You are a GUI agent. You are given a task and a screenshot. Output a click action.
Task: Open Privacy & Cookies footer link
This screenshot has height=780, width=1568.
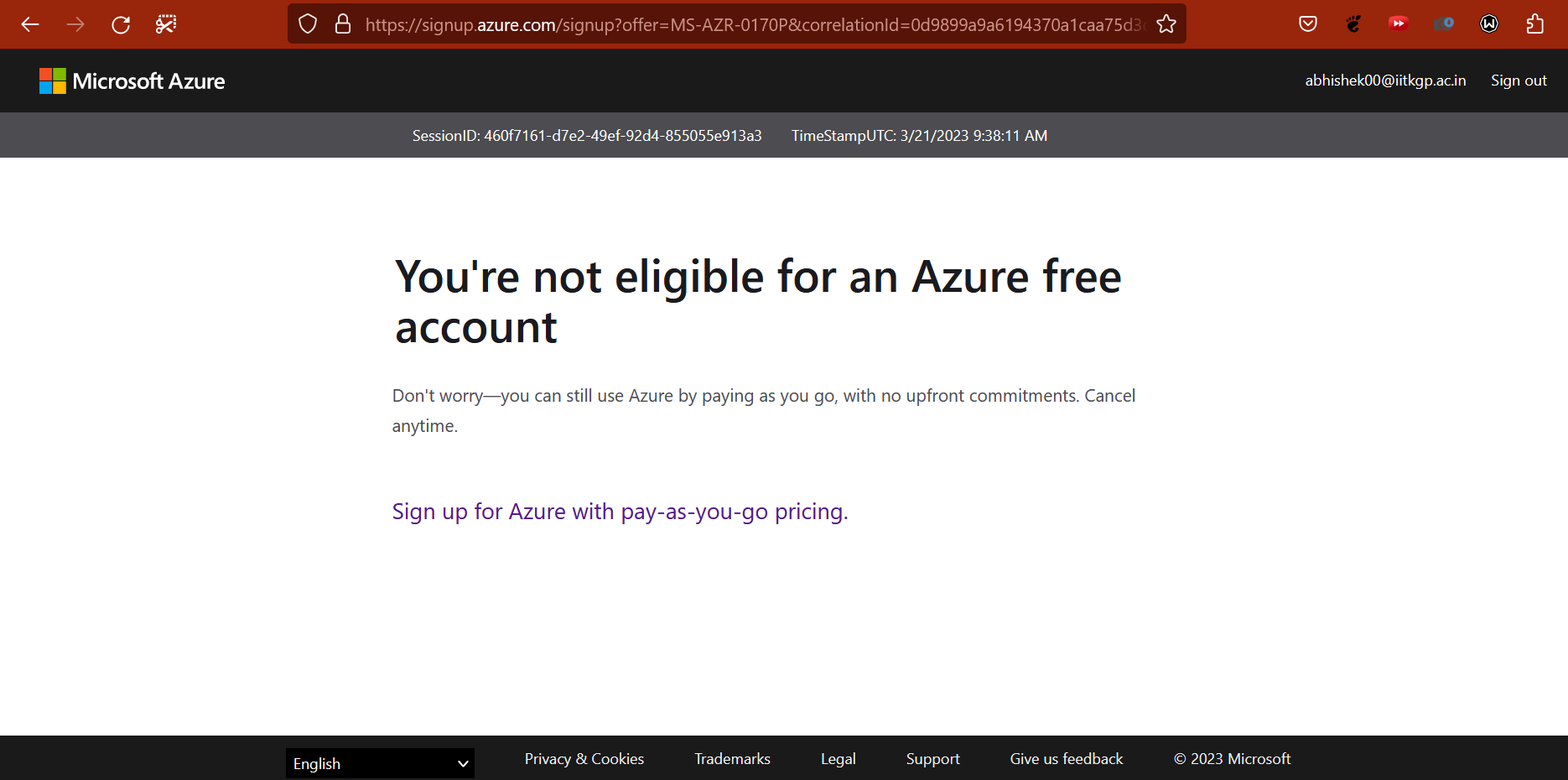click(x=584, y=759)
